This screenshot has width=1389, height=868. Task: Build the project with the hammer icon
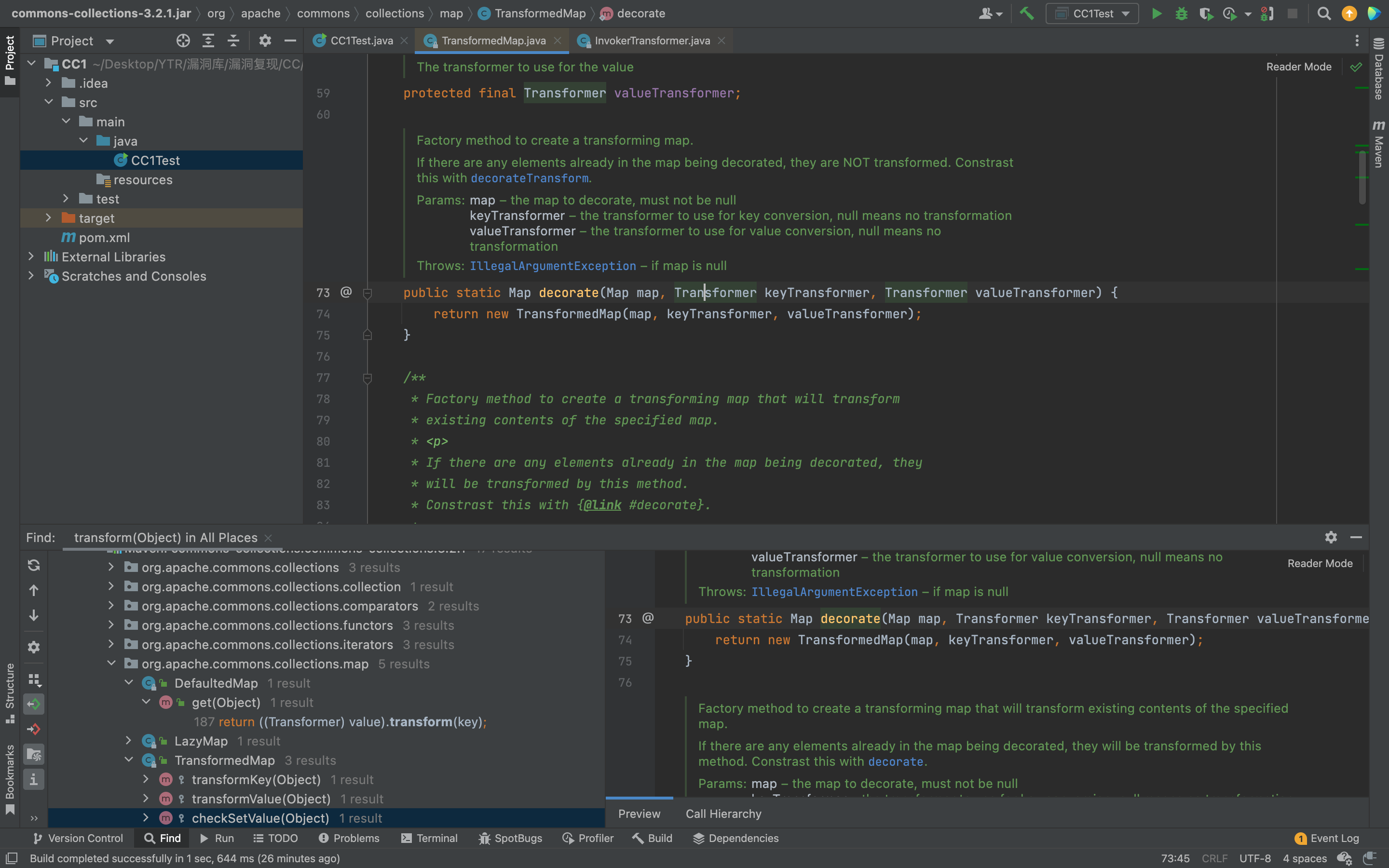(1027, 13)
